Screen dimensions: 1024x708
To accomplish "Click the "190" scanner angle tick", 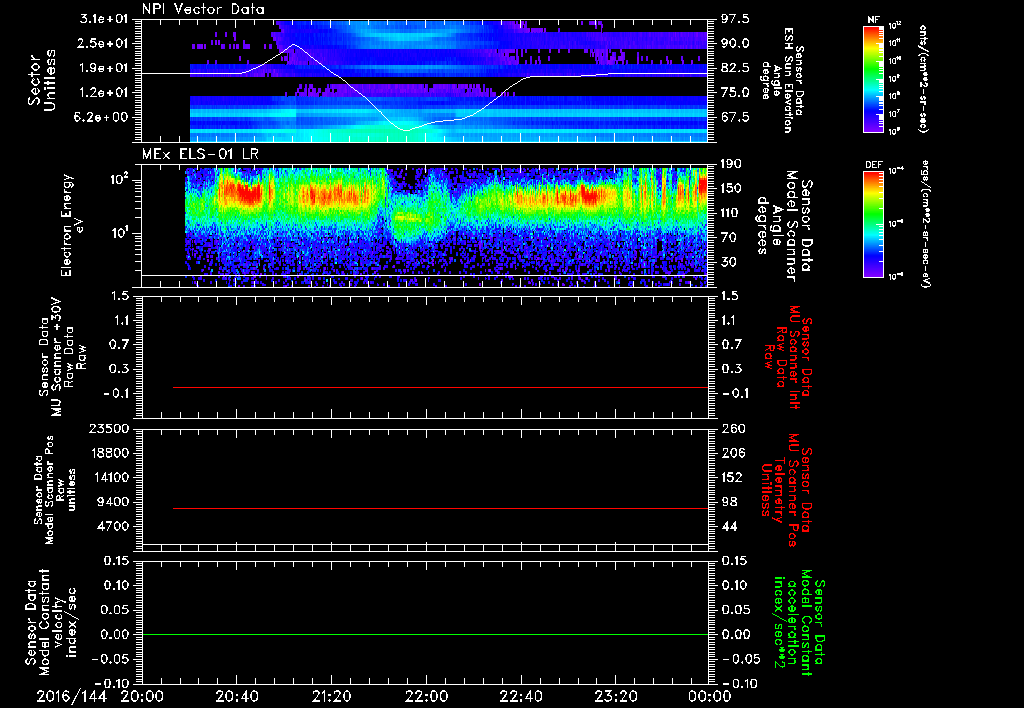I will pyautogui.click(x=731, y=164).
